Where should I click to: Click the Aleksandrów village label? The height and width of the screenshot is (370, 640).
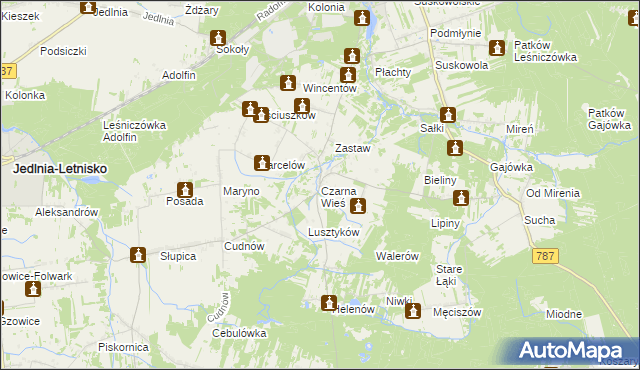coord(67,212)
